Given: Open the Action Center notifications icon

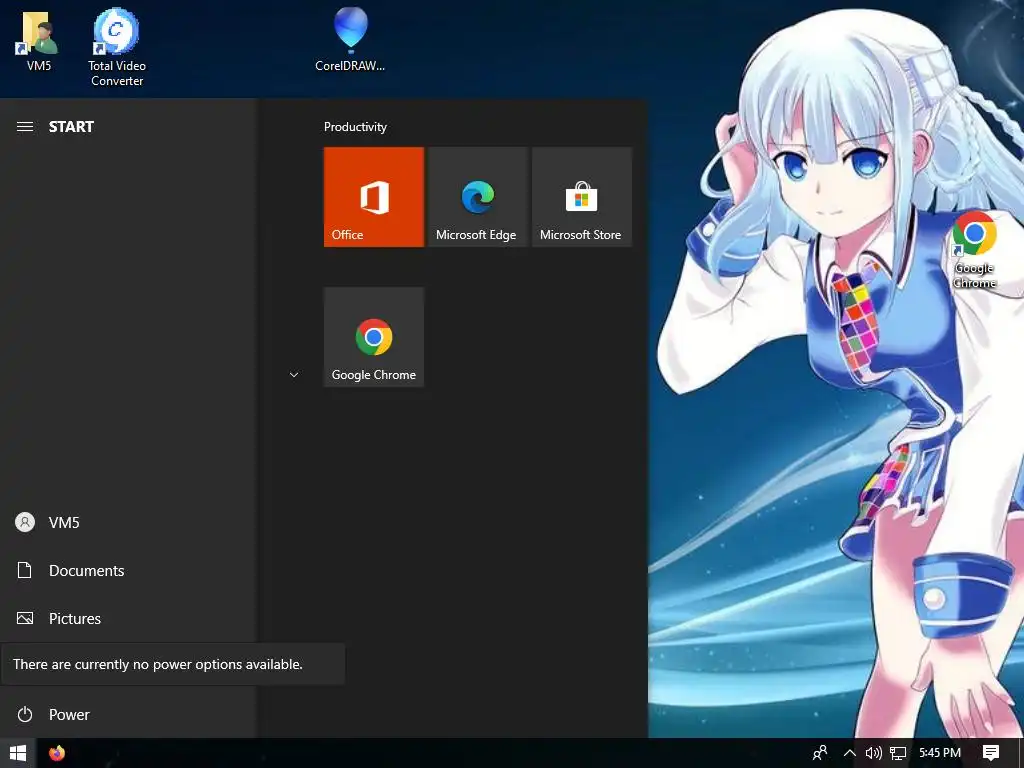Looking at the screenshot, I should 991,753.
